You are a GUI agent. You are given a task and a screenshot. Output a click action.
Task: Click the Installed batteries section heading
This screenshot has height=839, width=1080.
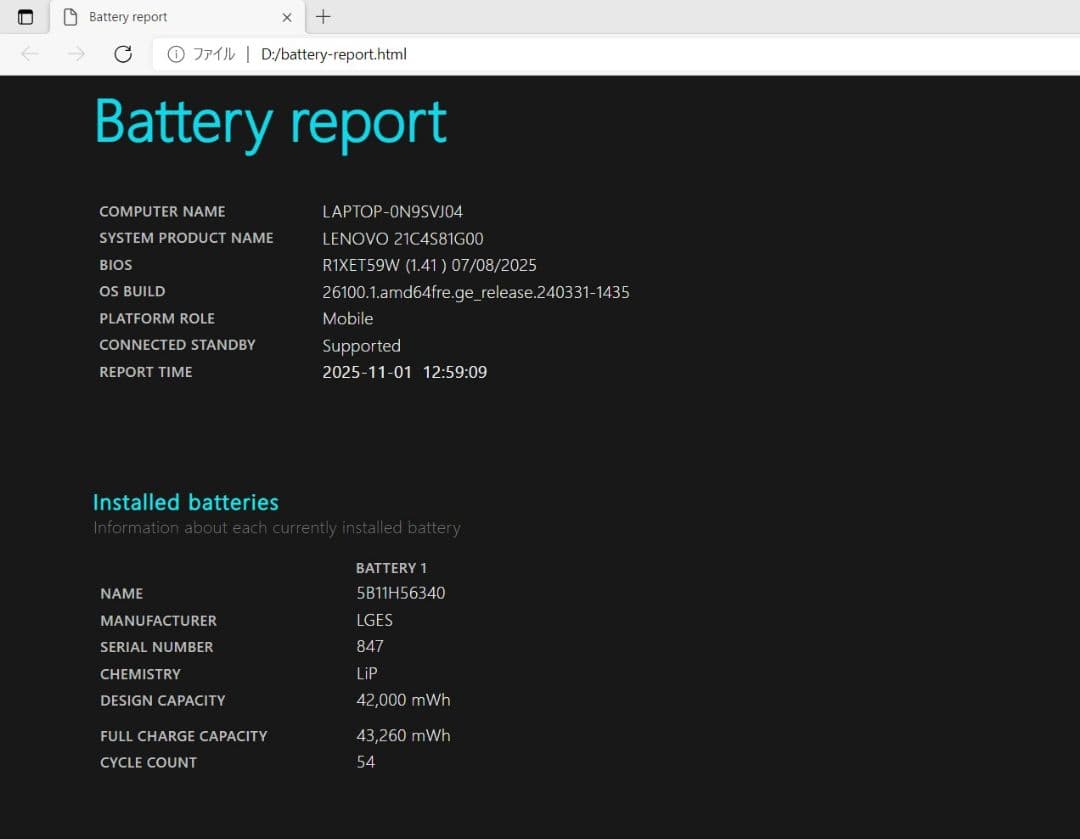(185, 502)
